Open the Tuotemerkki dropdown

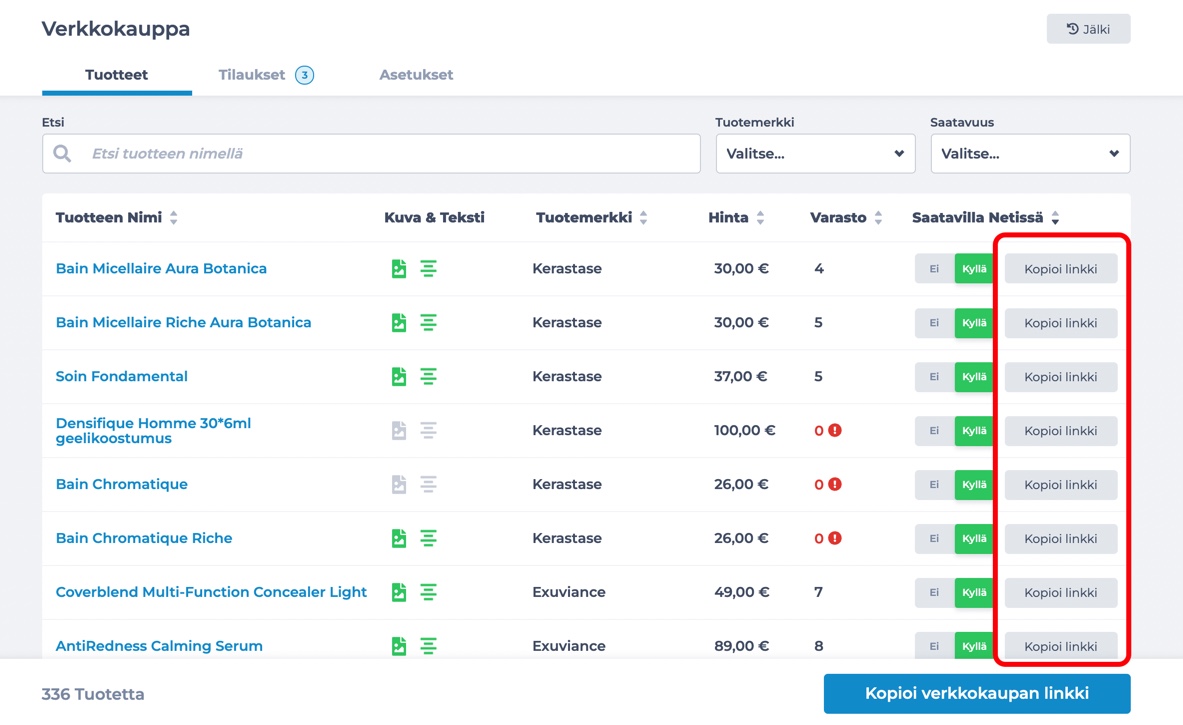[815, 154]
